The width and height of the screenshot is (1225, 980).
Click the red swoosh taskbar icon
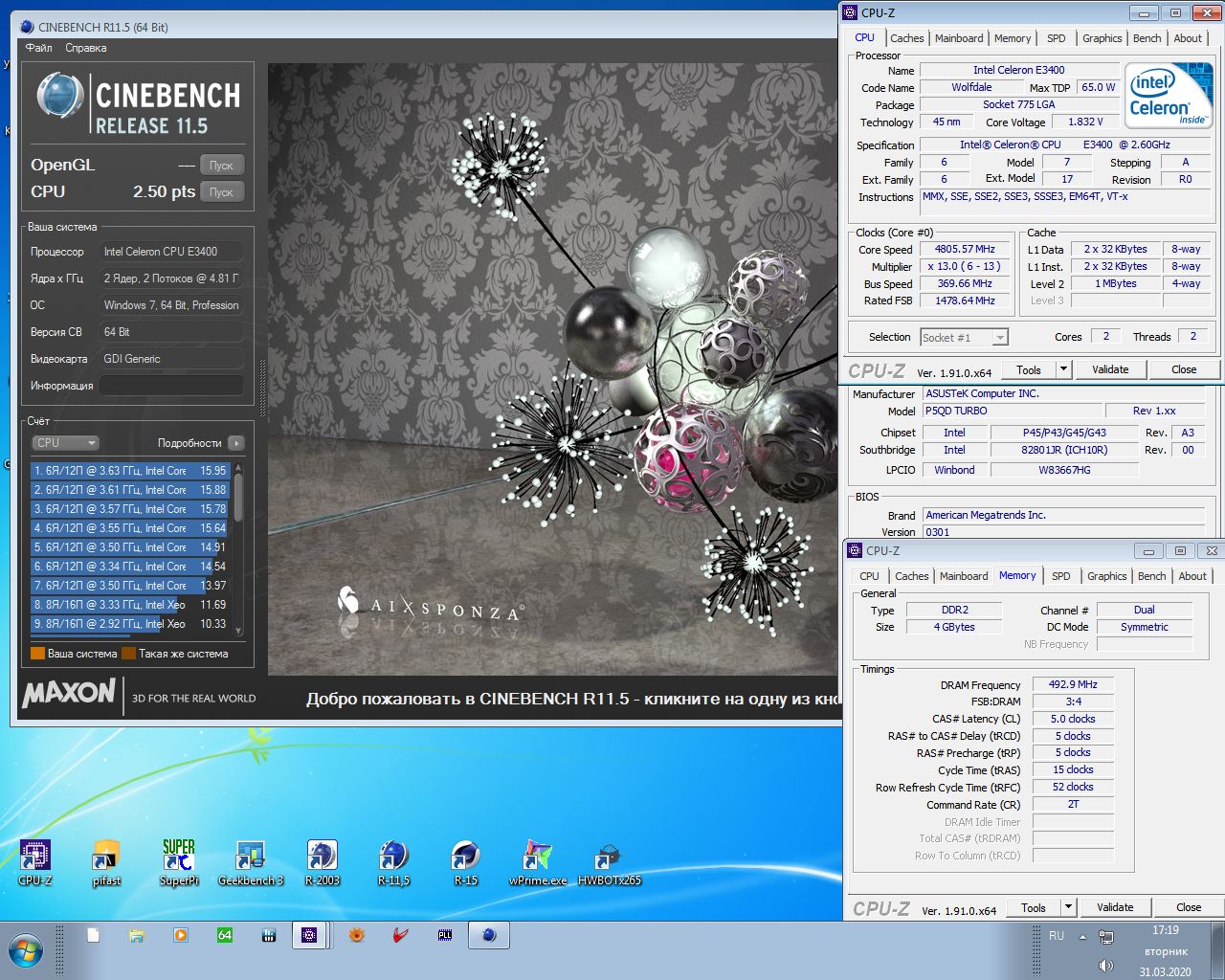click(401, 935)
